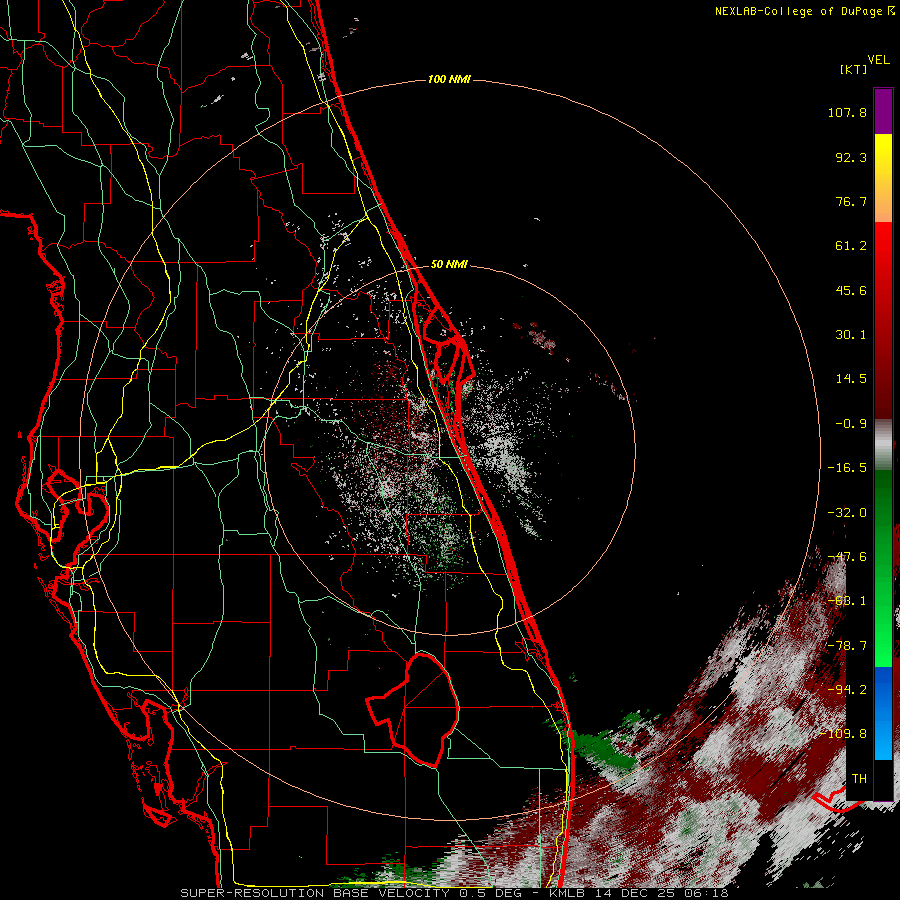This screenshot has height=900, width=900.
Task: Click the [KT] units label
Action: pos(853,69)
